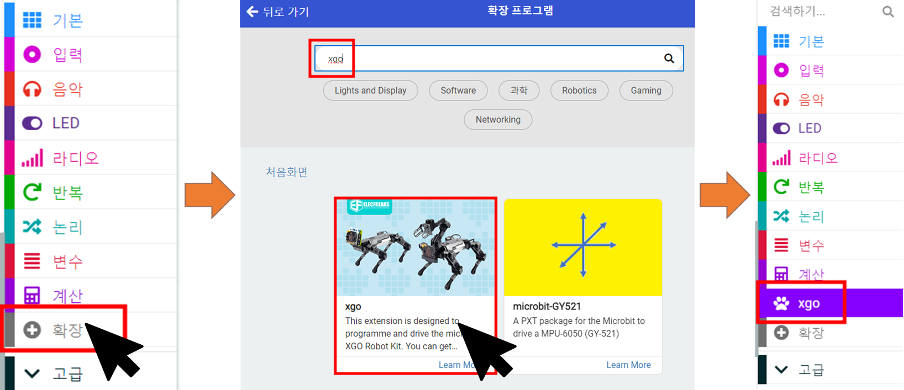Click 라디오 signal icon in right toolbox

pyautogui.click(x=781, y=158)
